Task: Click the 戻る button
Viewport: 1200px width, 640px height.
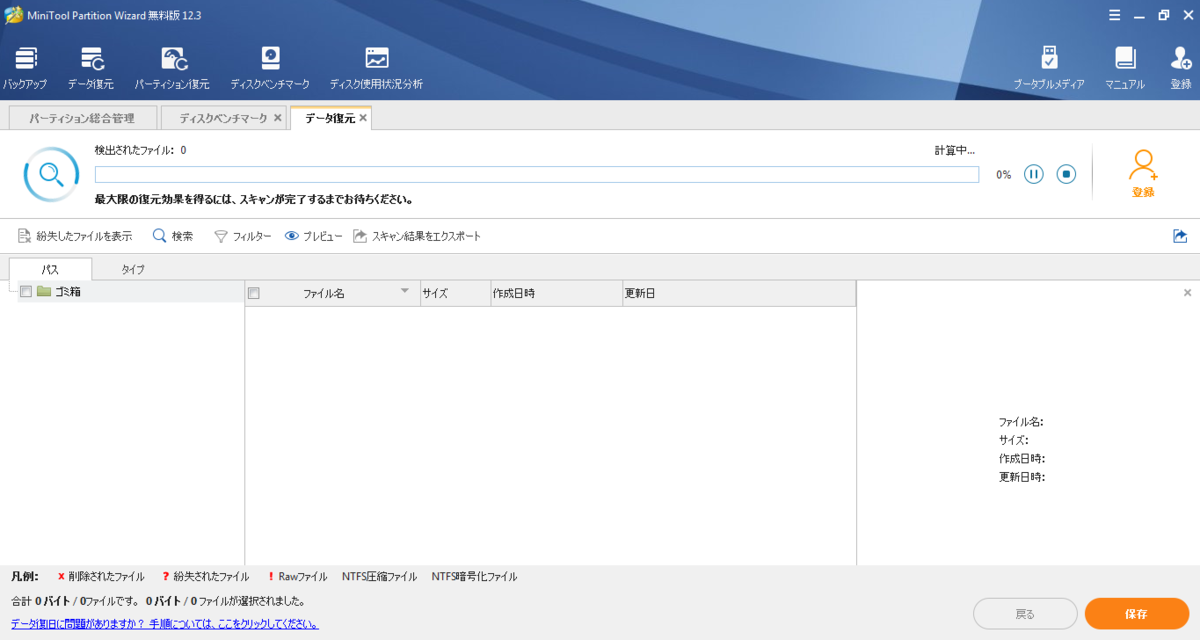Action: pos(1025,614)
